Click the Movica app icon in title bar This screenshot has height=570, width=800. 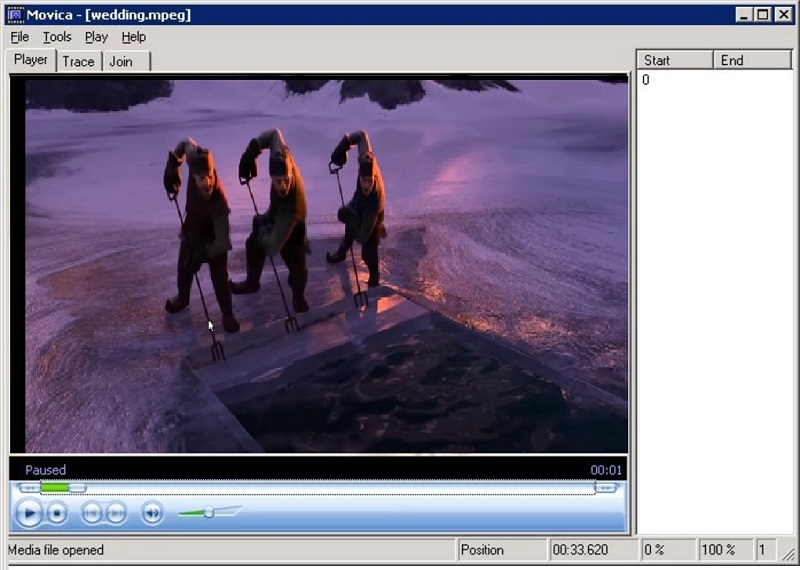pos(15,14)
